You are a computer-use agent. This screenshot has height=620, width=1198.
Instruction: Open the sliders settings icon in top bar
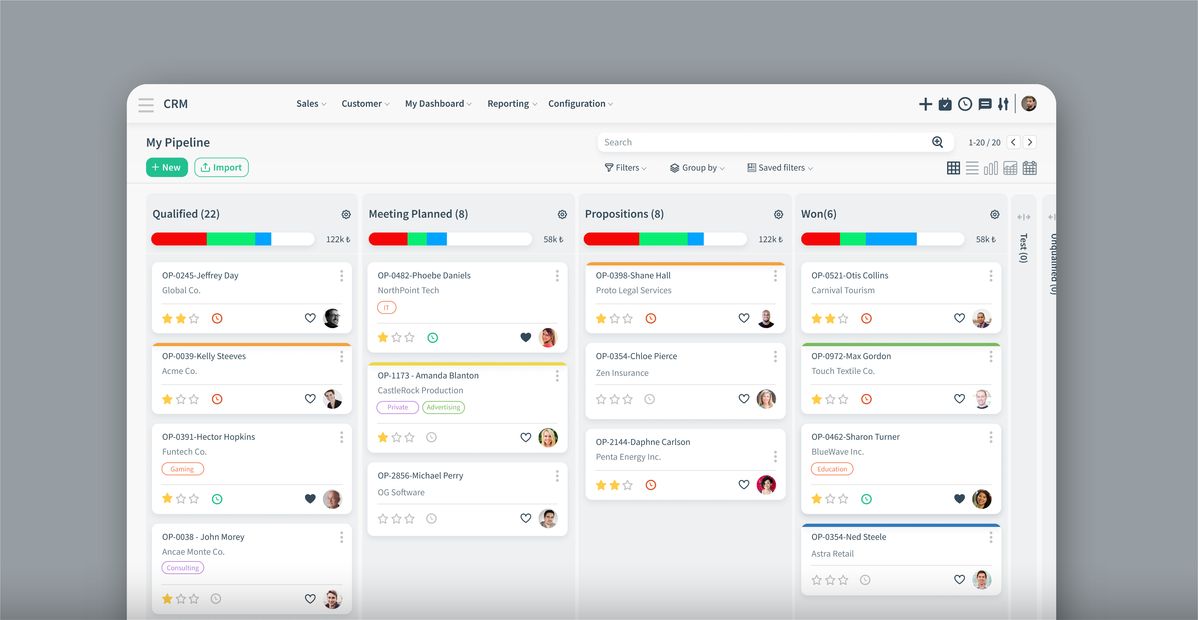point(1003,104)
